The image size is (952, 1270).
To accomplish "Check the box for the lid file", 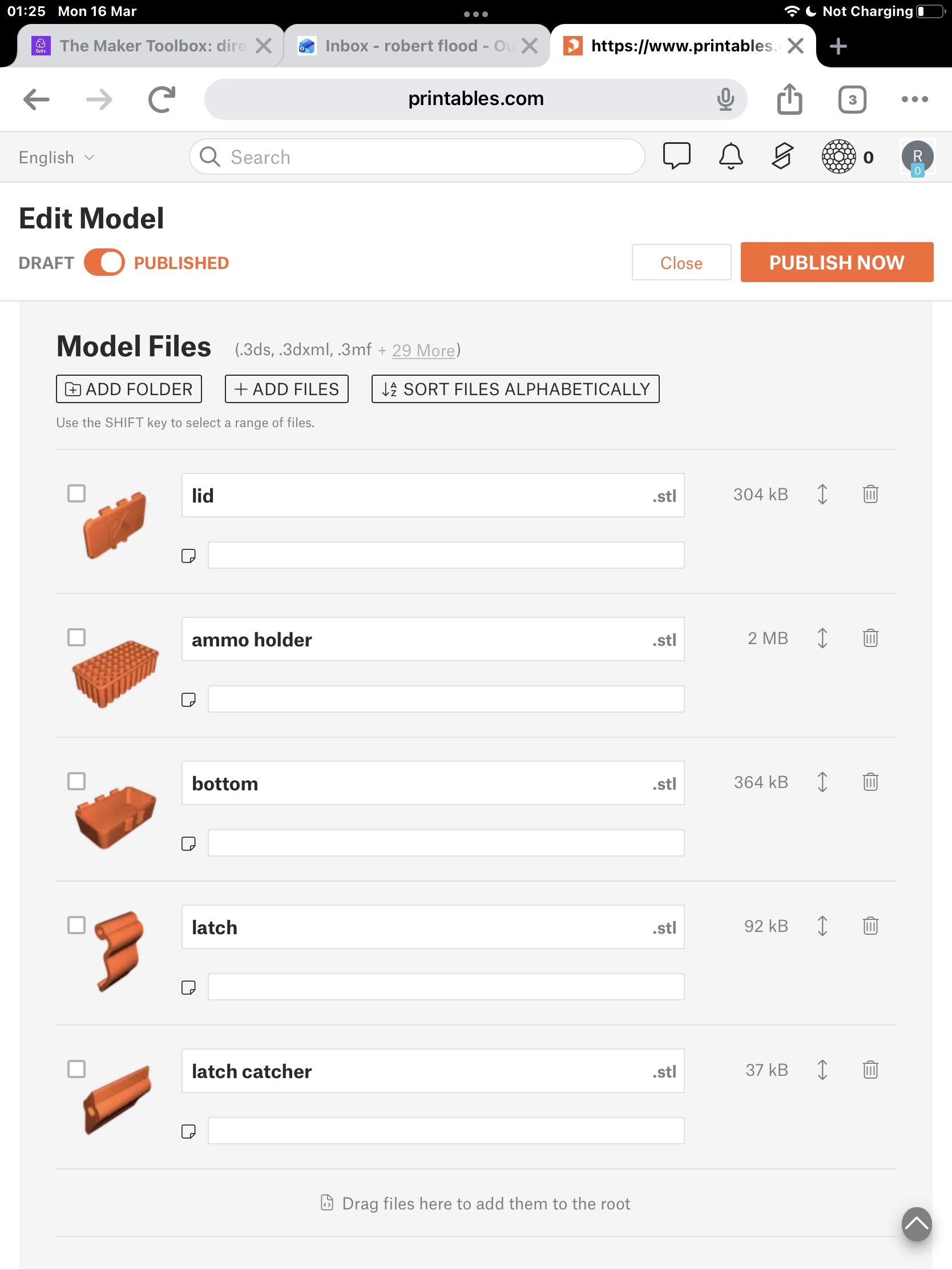I will click(76, 493).
